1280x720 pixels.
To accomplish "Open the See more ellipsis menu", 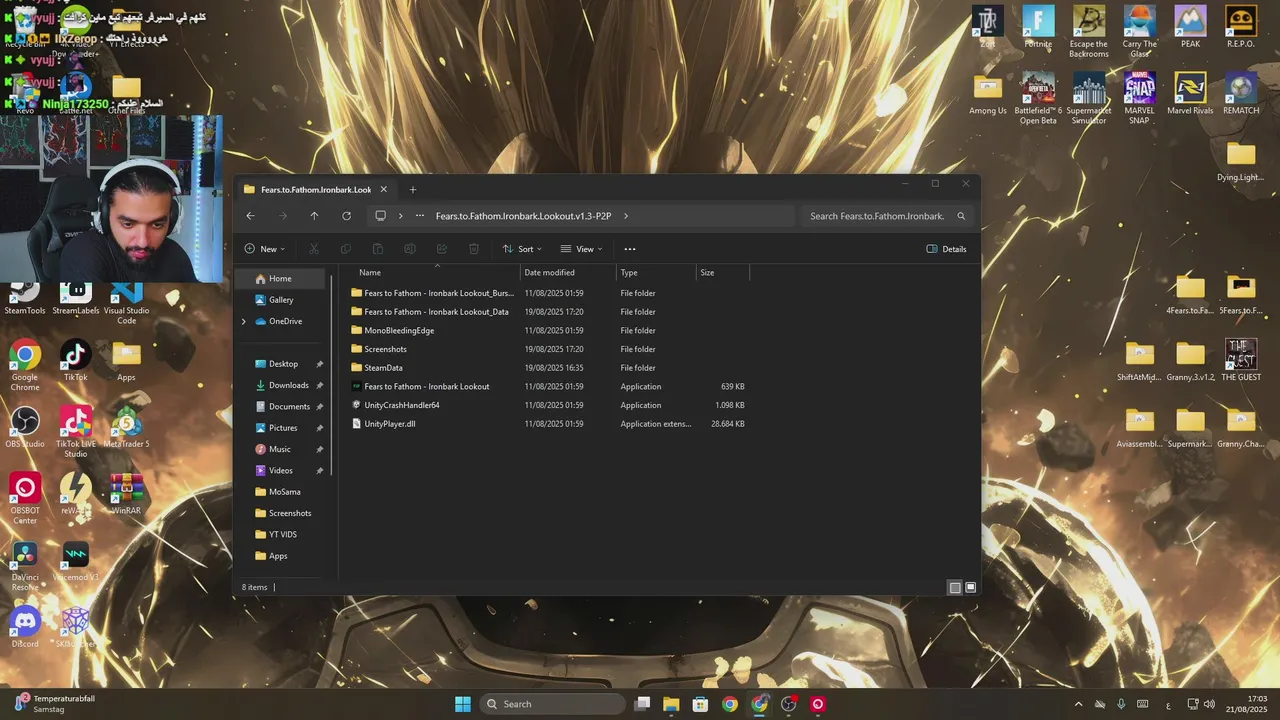I will coord(629,249).
